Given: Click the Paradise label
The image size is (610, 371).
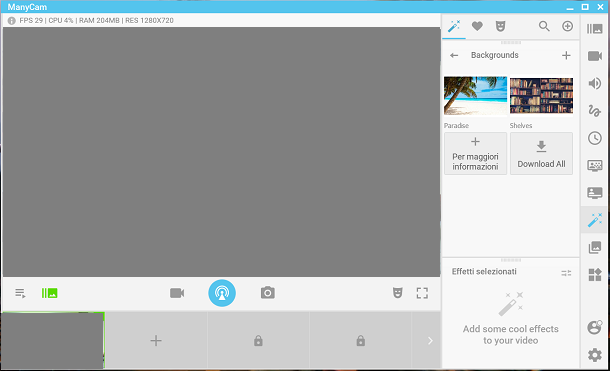Looking at the screenshot, I should (456, 126).
